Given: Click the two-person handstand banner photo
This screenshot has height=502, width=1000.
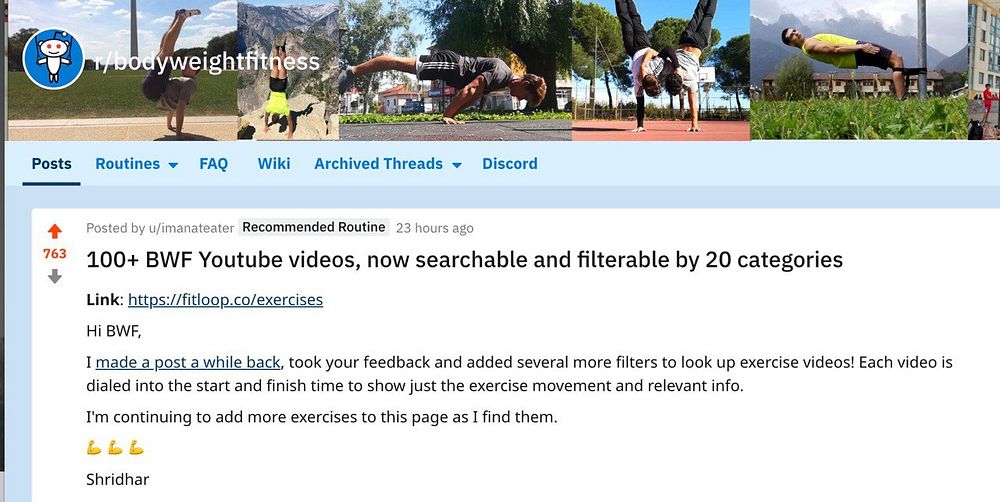Looking at the screenshot, I should pyautogui.click(x=661, y=70).
